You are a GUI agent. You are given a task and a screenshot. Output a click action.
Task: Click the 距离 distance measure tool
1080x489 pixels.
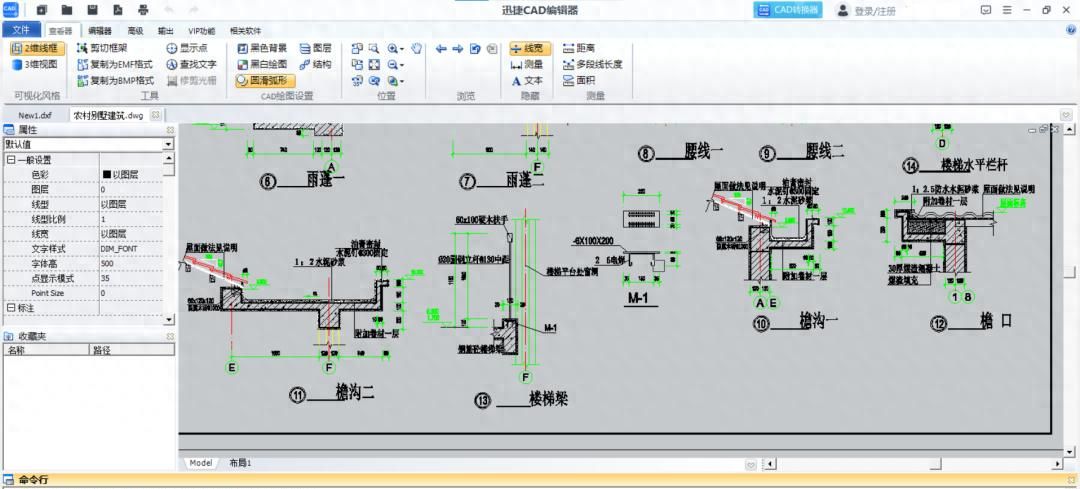(579, 48)
